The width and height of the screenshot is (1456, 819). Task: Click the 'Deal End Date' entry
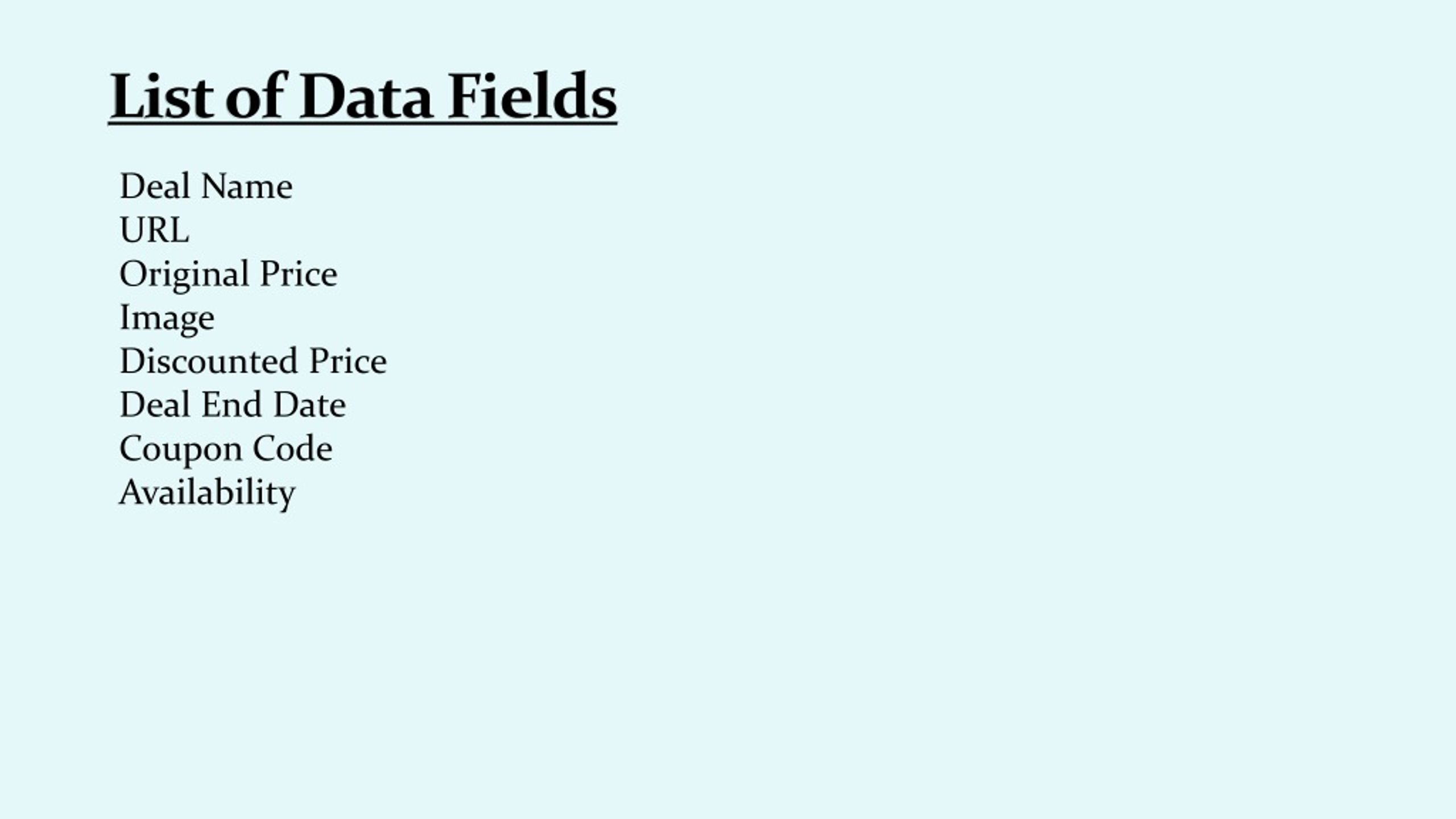[233, 404]
